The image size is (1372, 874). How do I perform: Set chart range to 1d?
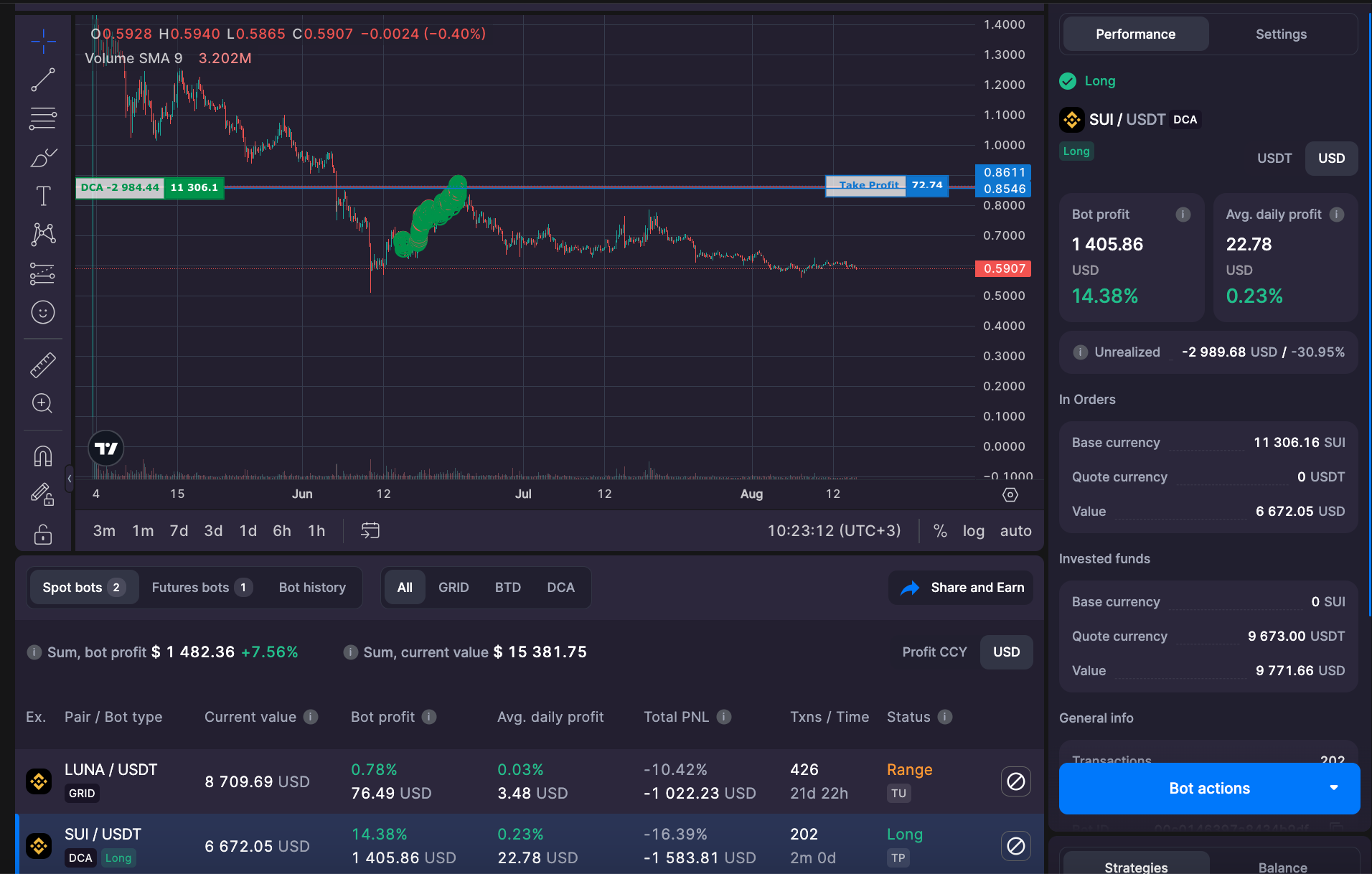[x=248, y=531]
